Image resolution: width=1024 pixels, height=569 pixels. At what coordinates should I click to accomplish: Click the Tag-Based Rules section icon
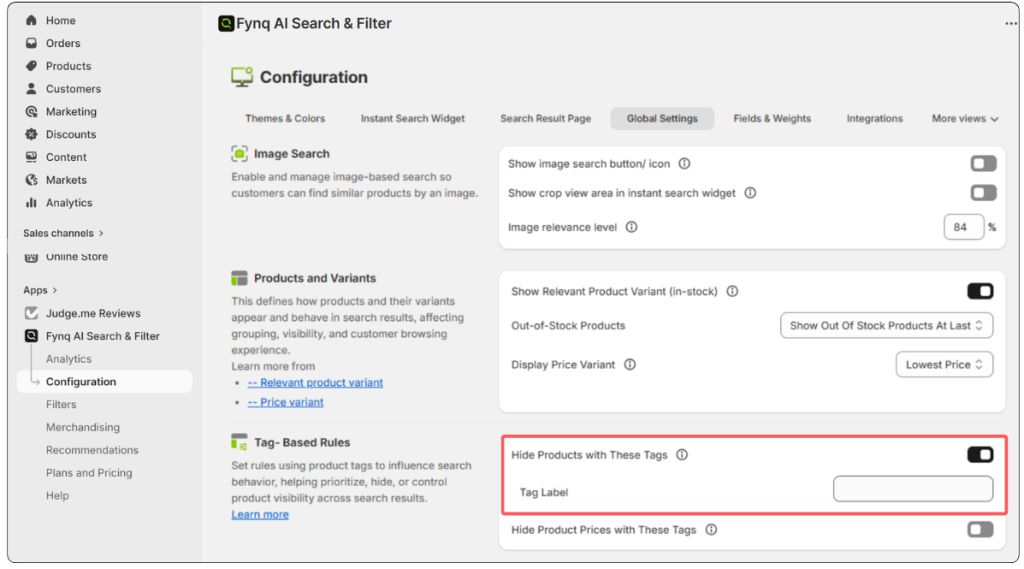(239, 442)
